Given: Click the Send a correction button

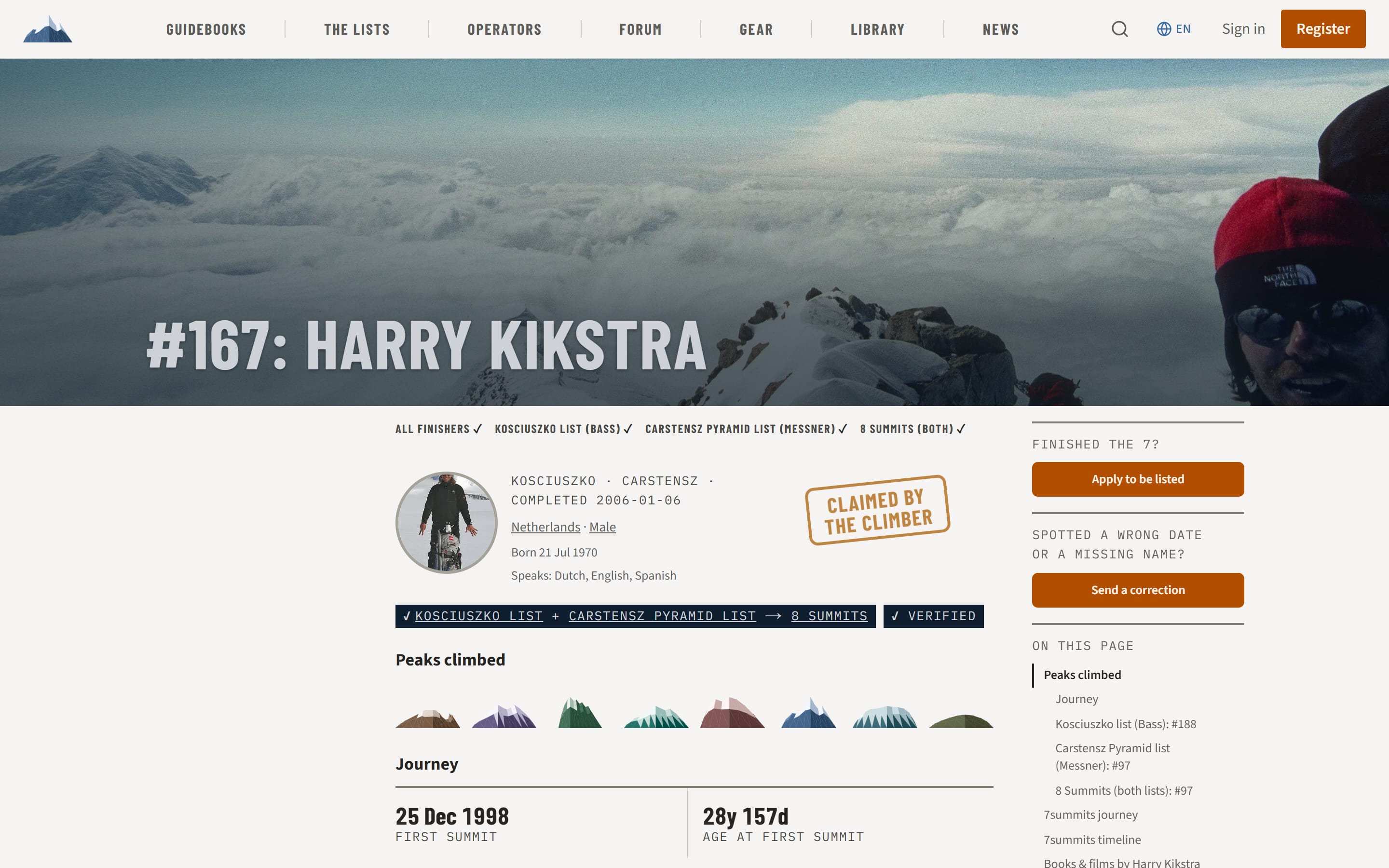Looking at the screenshot, I should (1138, 590).
